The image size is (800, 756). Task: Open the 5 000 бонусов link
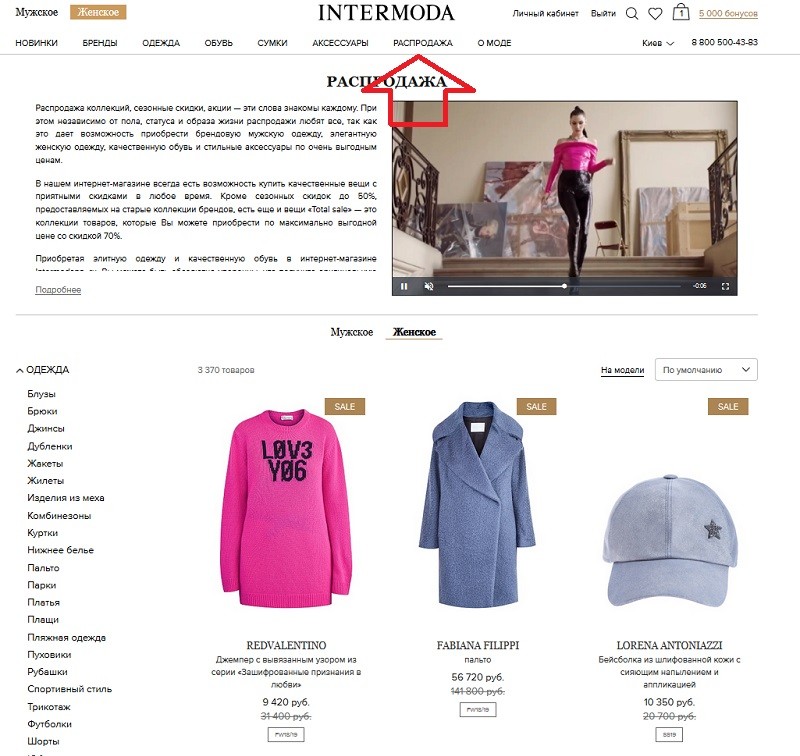point(728,14)
